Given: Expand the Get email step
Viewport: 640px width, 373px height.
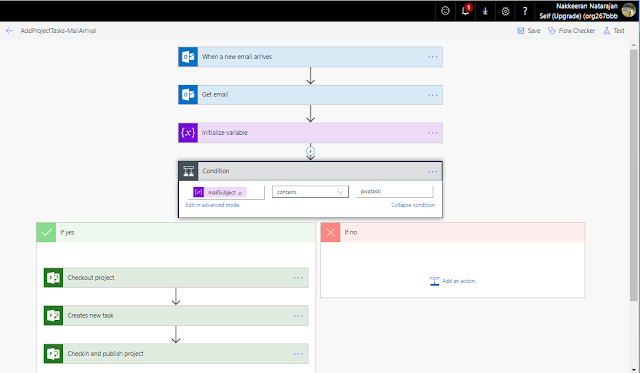Looking at the screenshot, I should pos(310,95).
